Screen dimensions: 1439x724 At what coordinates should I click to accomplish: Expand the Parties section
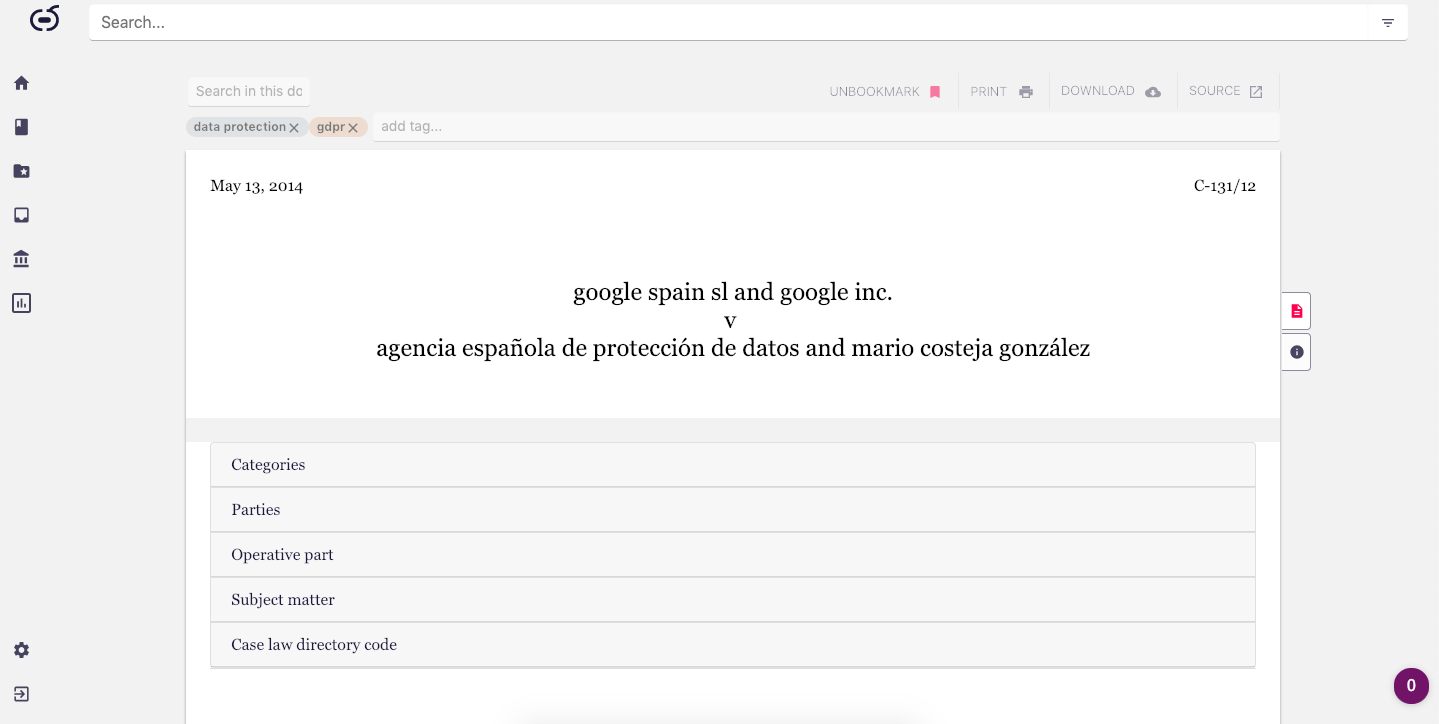pos(732,510)
